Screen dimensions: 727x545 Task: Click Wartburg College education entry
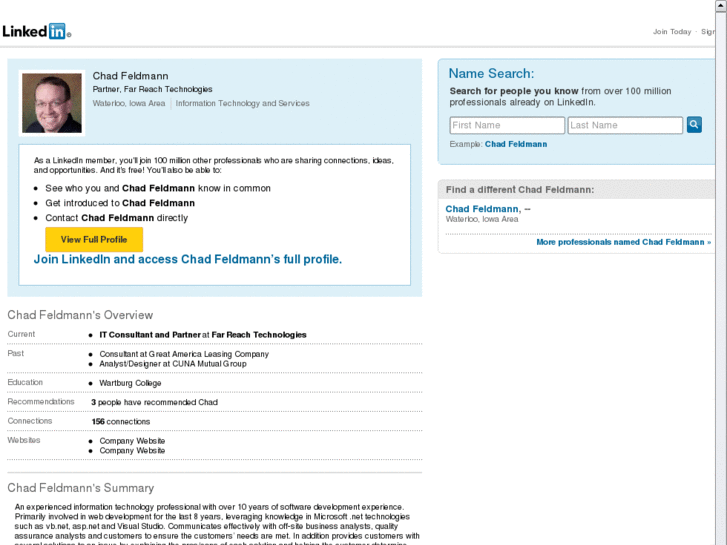tap(130, 383)
